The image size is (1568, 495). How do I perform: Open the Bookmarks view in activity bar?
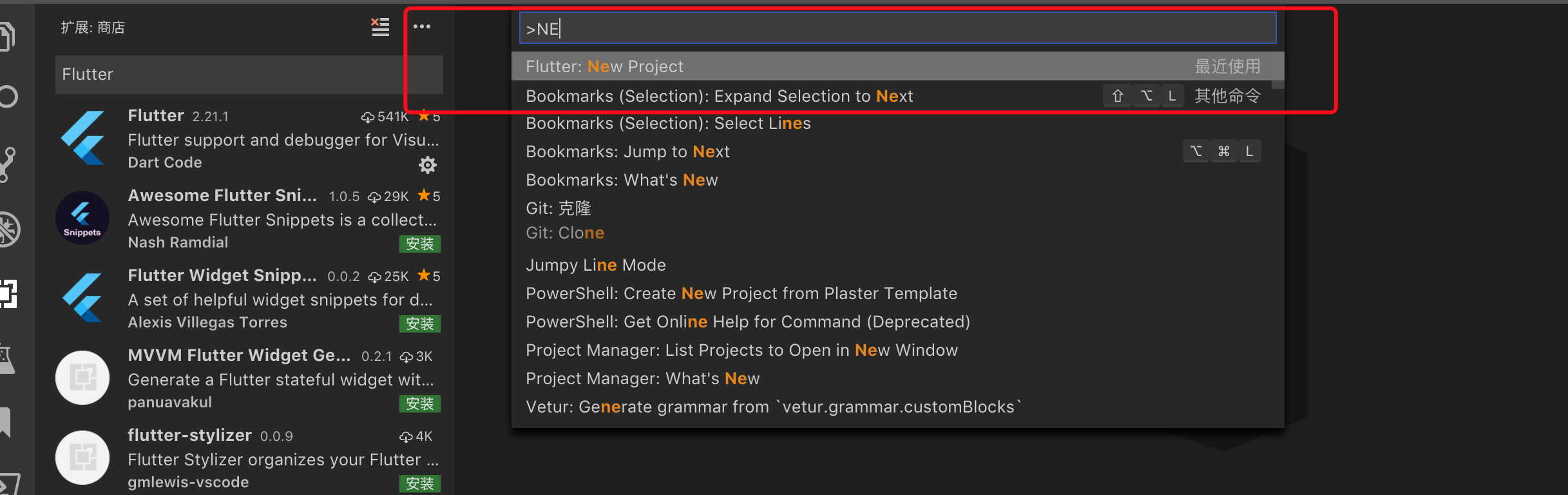point(6,423)
